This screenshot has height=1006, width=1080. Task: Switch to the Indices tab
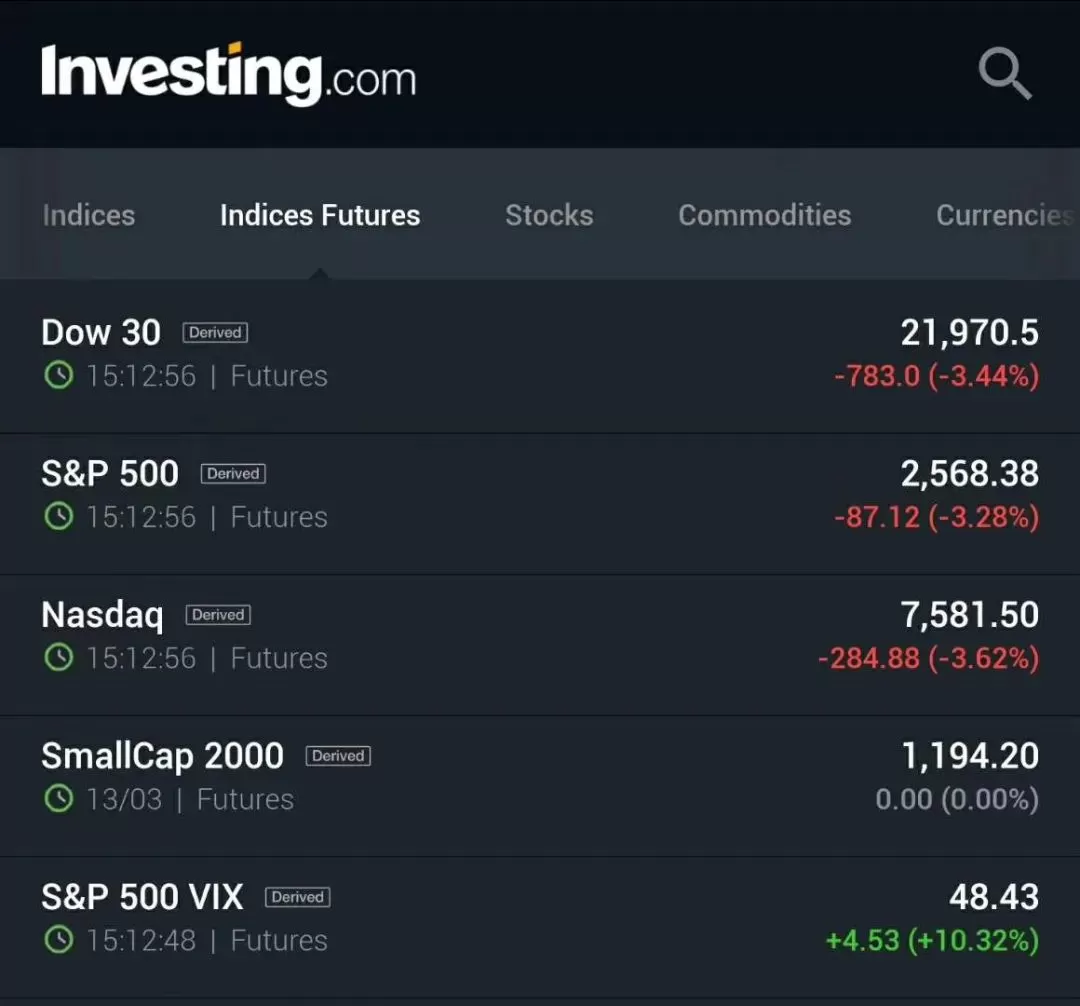click(89, 216)
